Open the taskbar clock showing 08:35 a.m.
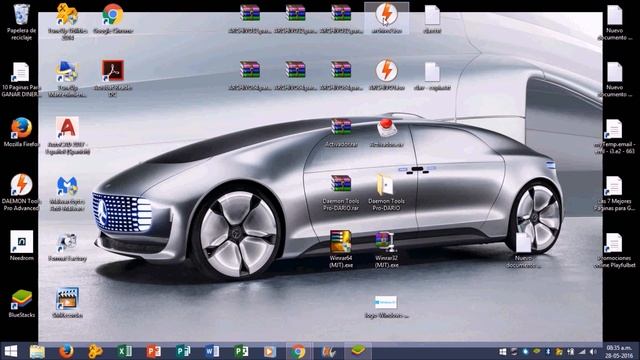Viewport: 640px width, 360px height. (x=619, y=352)
